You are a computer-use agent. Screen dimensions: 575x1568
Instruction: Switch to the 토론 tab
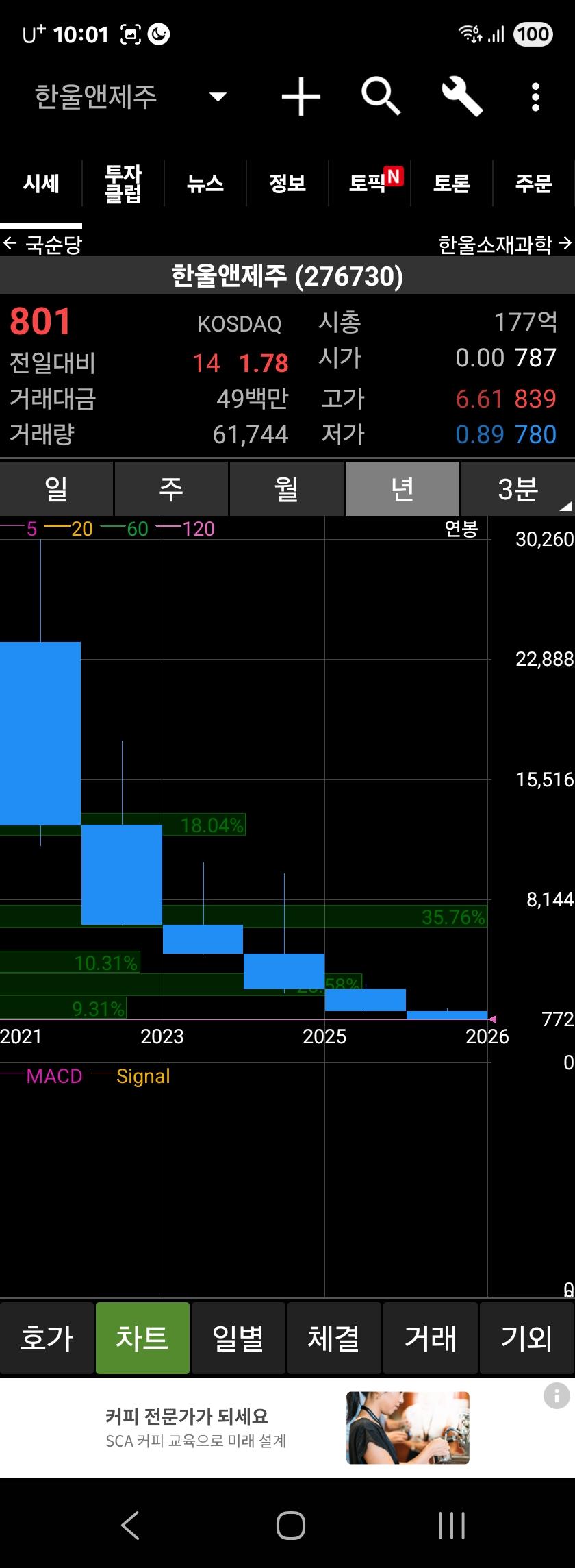(x=451, y=184)
